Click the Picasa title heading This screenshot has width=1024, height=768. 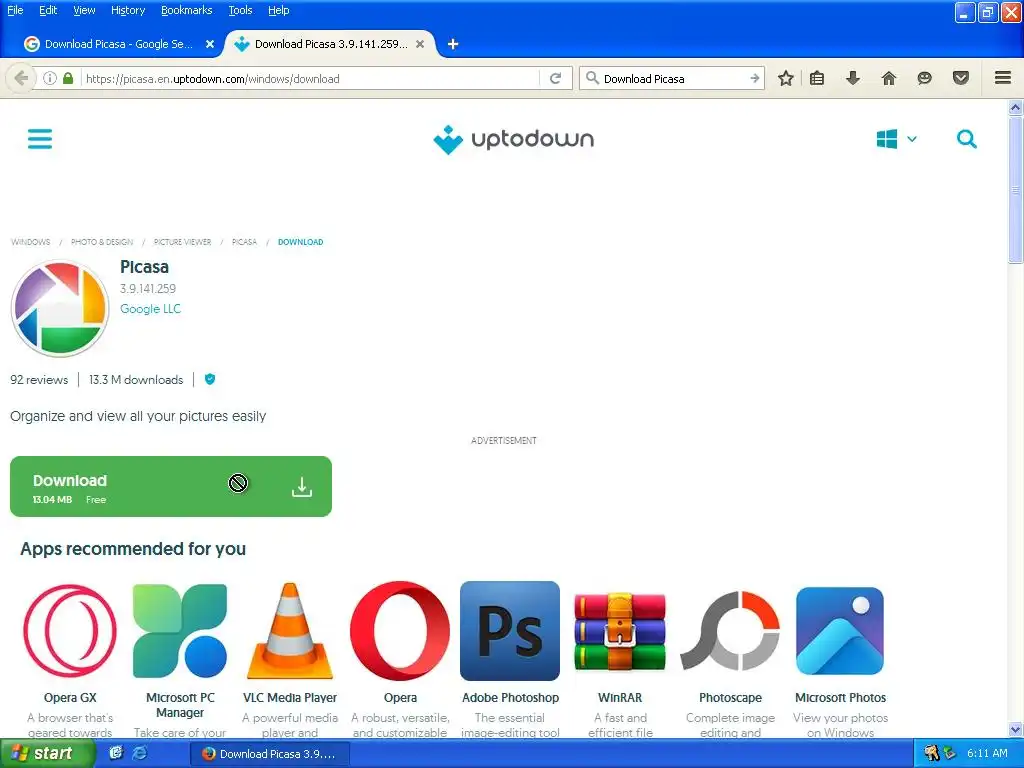coord(144,267)
